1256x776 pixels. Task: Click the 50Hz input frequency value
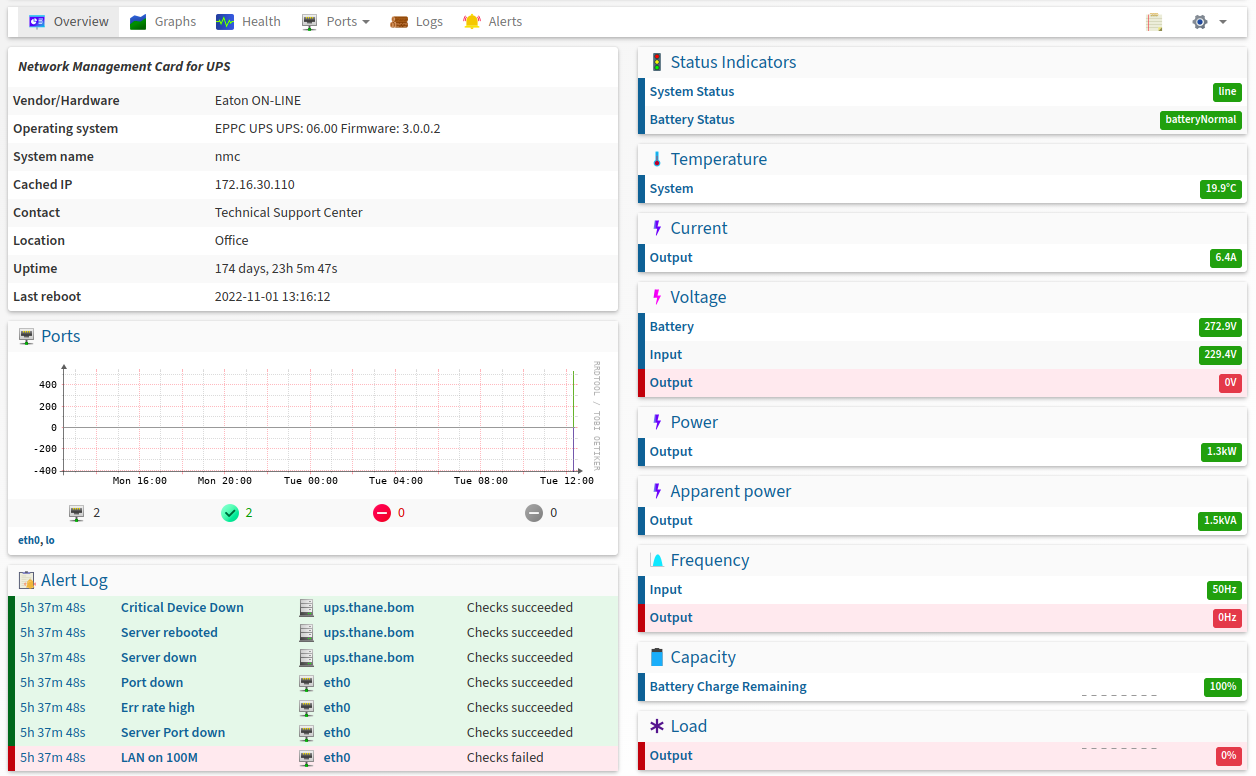point(1224,590)
